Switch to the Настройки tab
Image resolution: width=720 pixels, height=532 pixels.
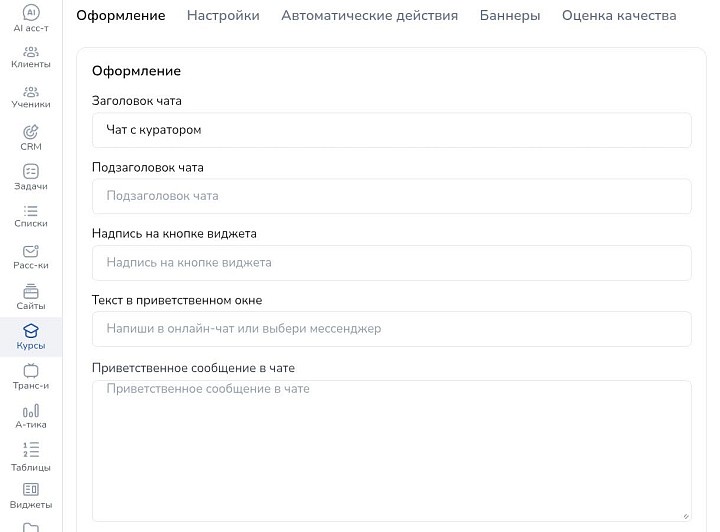coord(223,16)
